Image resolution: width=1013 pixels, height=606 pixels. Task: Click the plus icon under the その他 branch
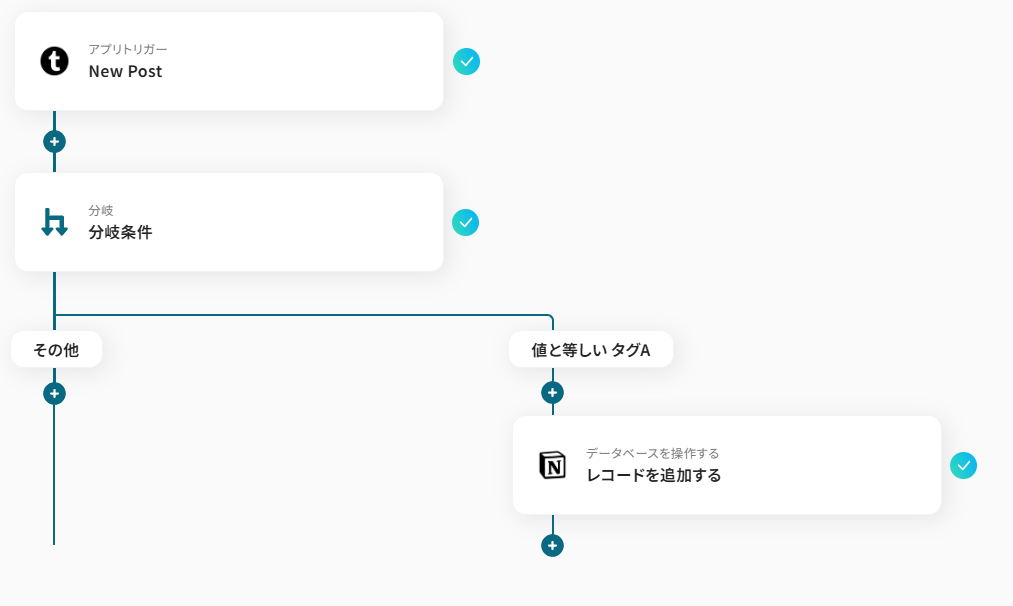click(x=54, y=393)
